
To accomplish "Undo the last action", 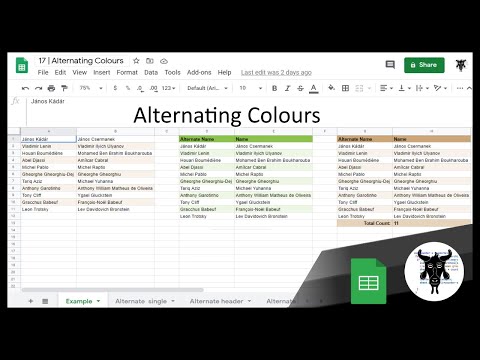I will (x=25, y=88).
